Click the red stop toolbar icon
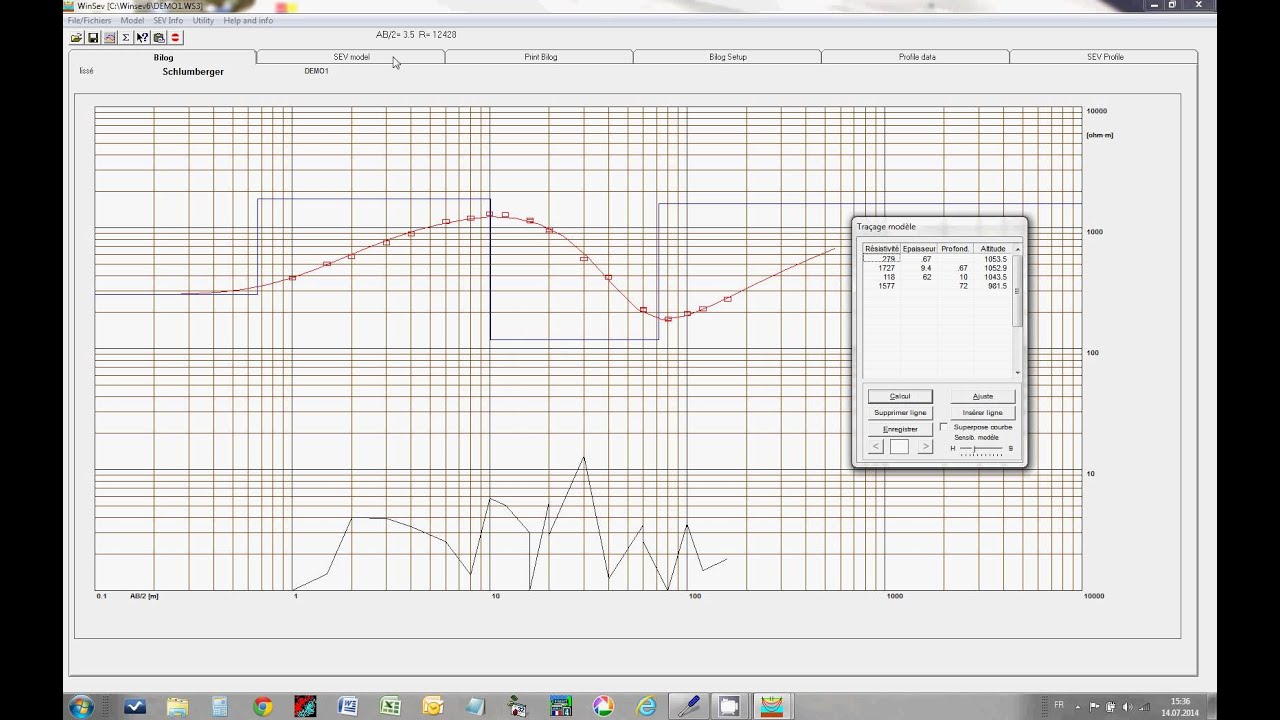Viewport: 1280px width, 720px height. click(175, 38)
